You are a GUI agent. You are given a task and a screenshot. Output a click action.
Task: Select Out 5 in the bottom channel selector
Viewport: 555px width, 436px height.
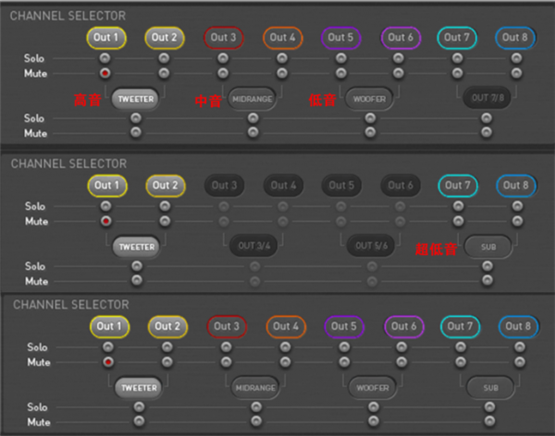click(x=344, y=326)
